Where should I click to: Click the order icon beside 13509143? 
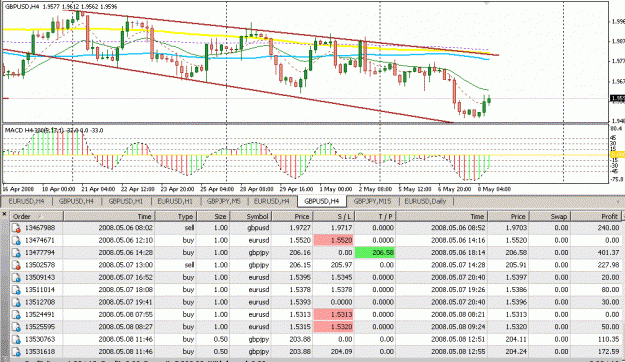pyautogui.click(x=16, y=277)
